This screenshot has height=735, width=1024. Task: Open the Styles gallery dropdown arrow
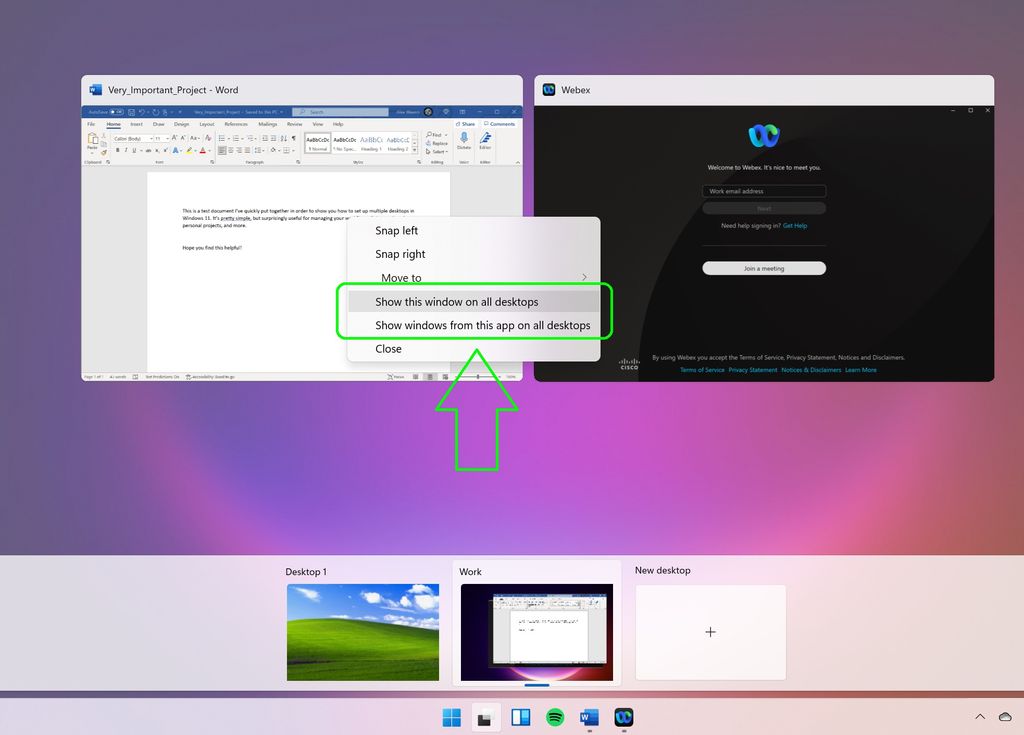coord(415,150)
